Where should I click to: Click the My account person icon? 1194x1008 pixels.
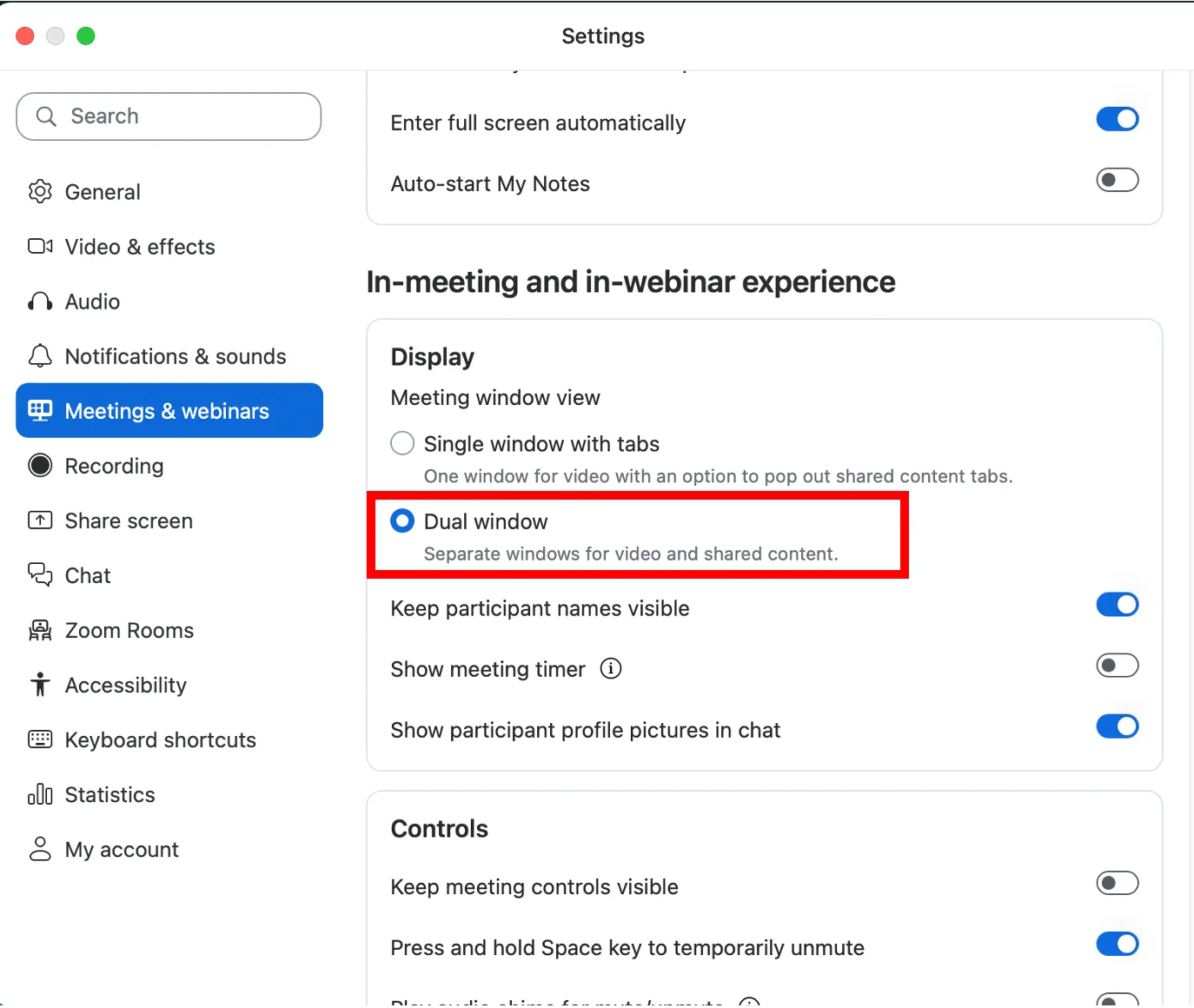[40, 849]
